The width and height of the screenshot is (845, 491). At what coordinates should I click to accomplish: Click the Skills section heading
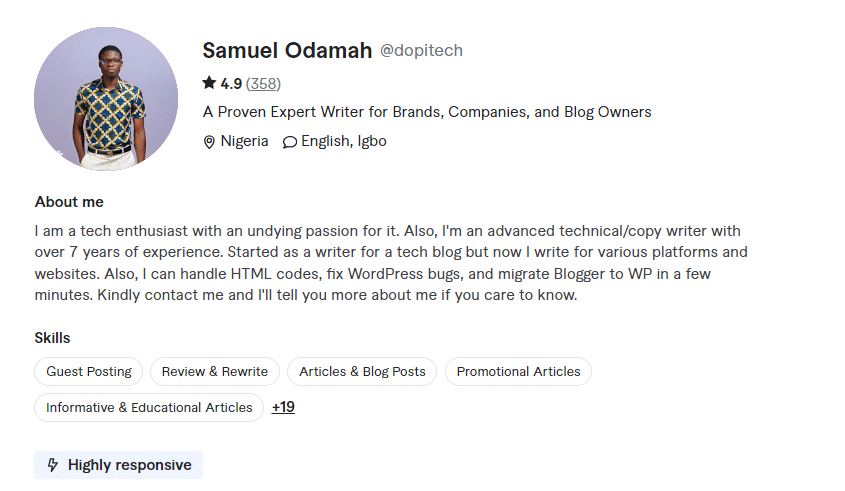pyautogui.click(x=52, y=338)
